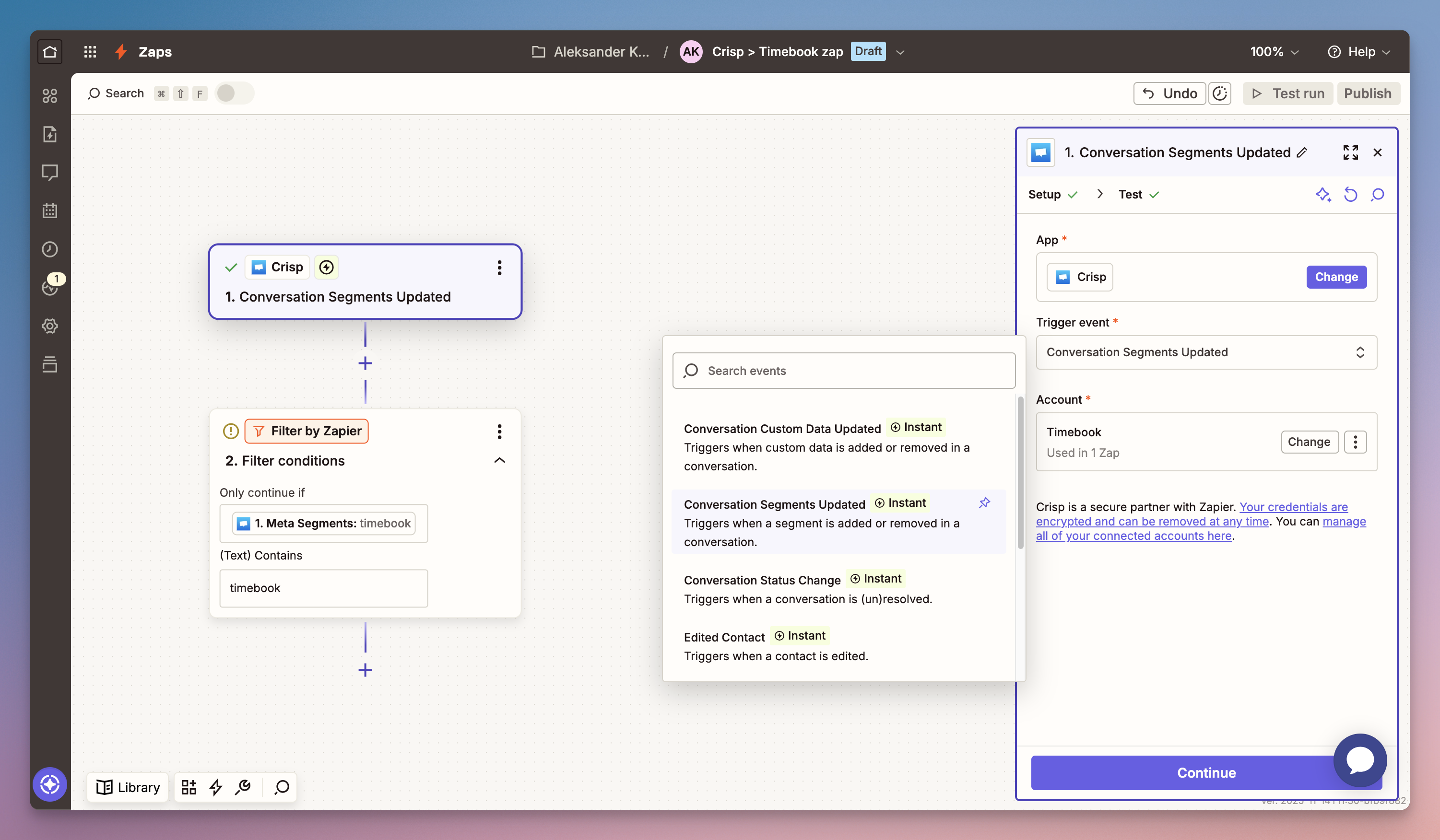Open the Trigger event dropdown

[1206, 352]
